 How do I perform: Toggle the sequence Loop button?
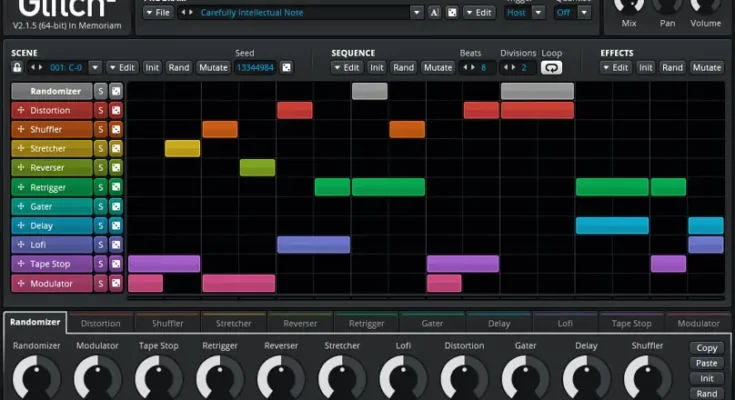(551, 68)
